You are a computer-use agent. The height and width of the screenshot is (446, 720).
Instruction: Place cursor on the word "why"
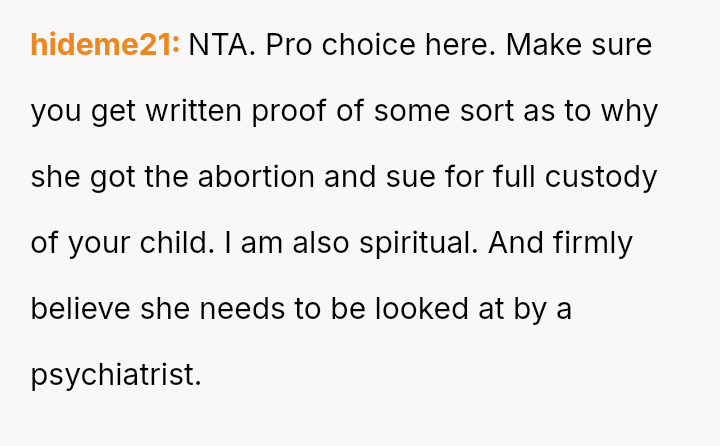click(x=629, y=113)
